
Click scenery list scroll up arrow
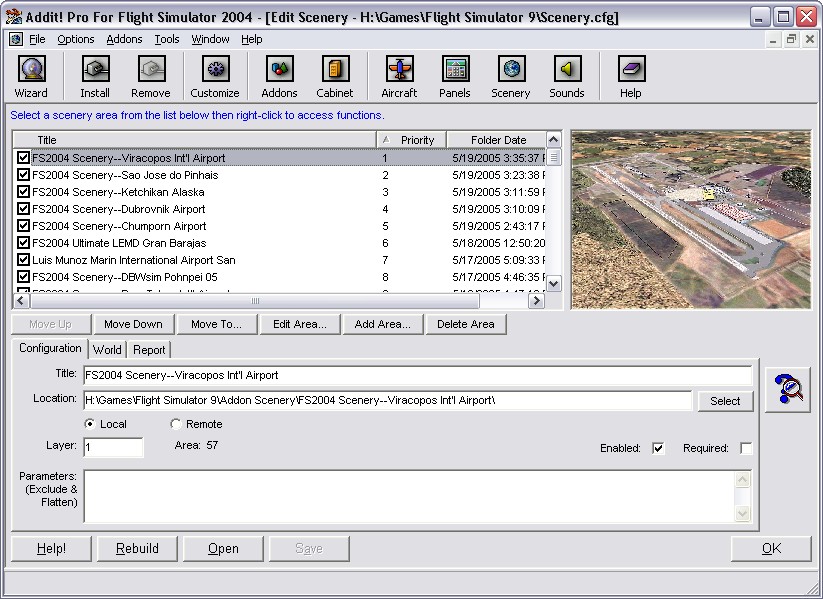coord(553,140)
